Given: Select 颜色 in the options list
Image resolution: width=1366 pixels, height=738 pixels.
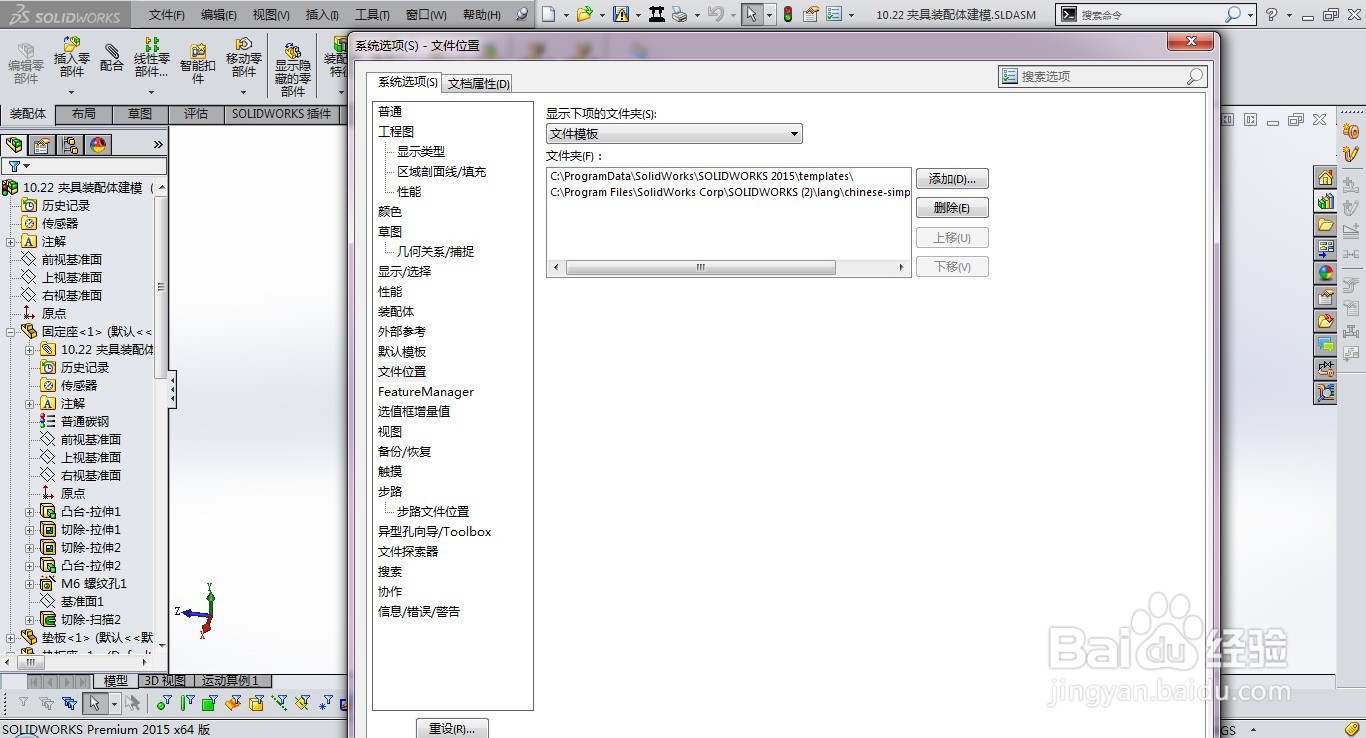Looking at the screenshot, I should 390,211.
